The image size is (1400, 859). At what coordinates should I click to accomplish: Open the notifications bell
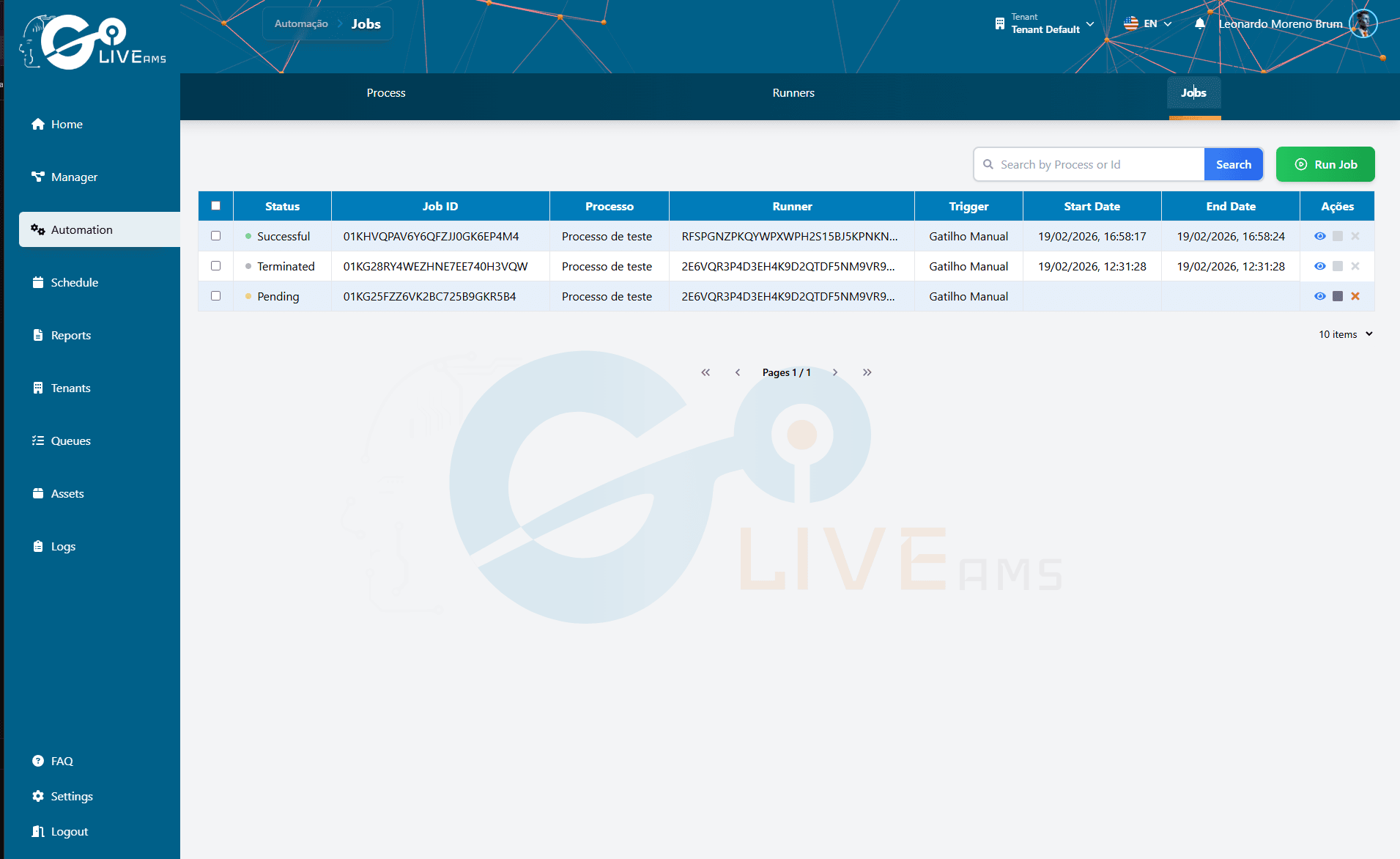(x=1200, y=23)
